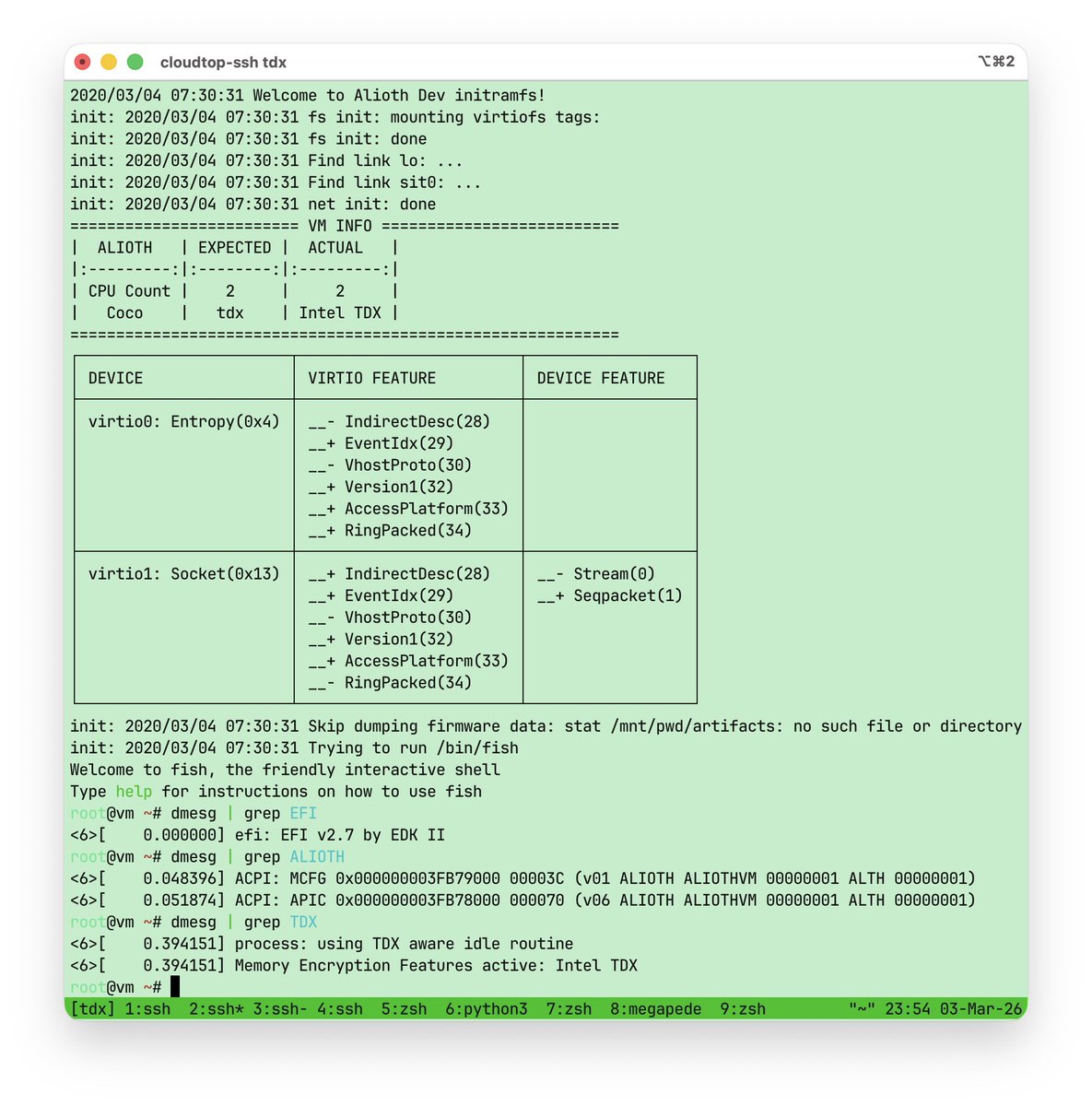Screen dimensions: 1092x1106
Task: Click the EFI grep argument
Action: click(303, 813)
